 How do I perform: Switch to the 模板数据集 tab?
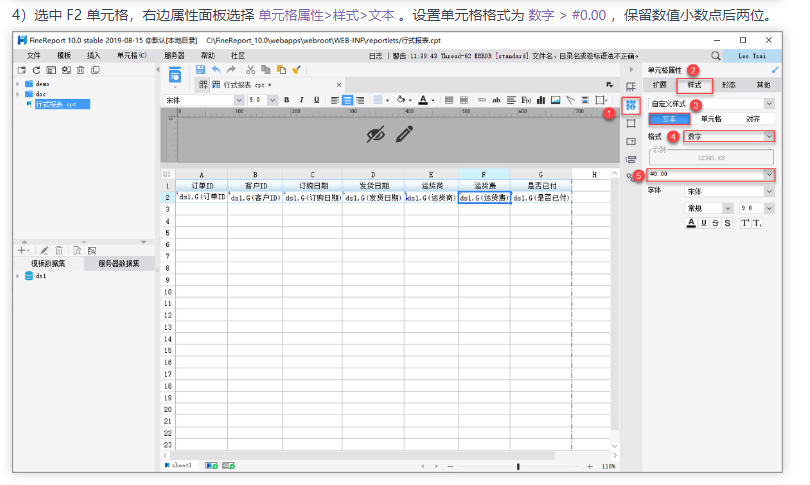pyautogui.click(x=48, y=263)
